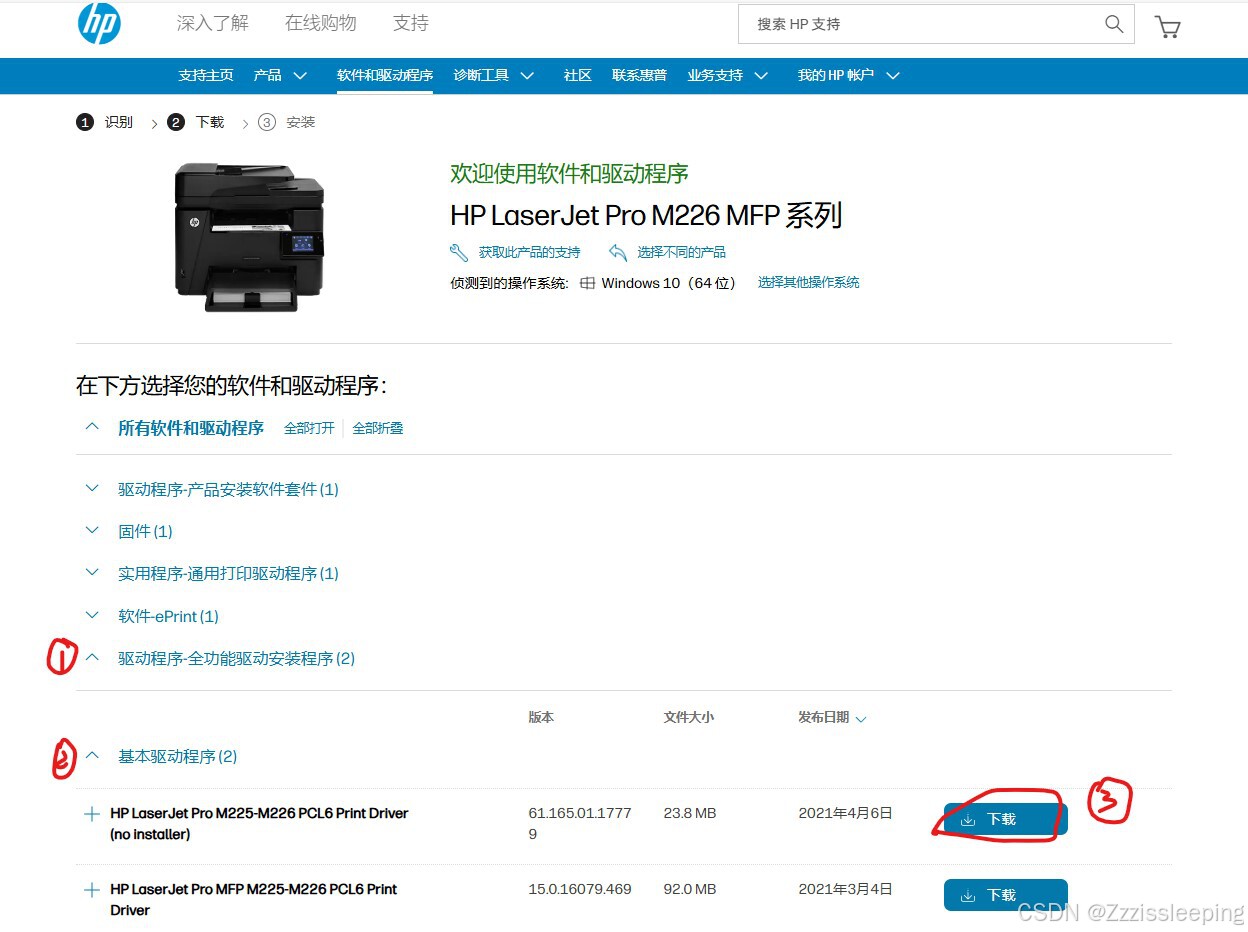Open the 业务支持 dropdown menu
1248x932 pixels.
point(728,76)
